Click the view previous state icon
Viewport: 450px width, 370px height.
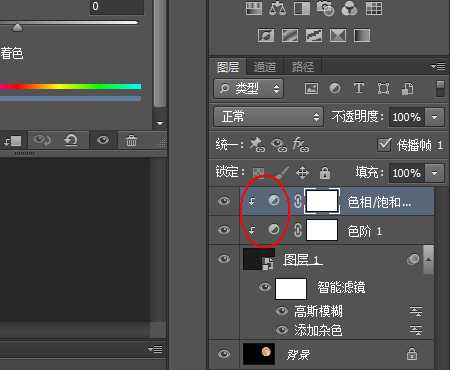42,140
